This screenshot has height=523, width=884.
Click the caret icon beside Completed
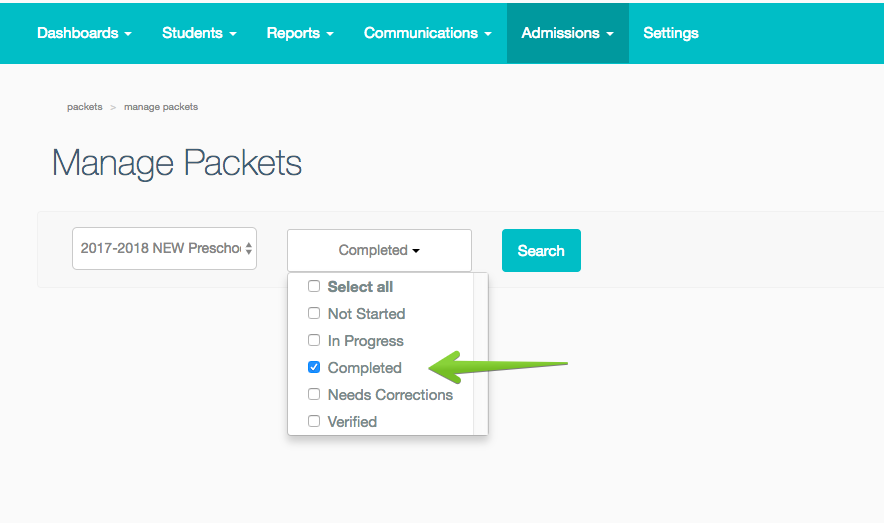[x=416, y=251]
